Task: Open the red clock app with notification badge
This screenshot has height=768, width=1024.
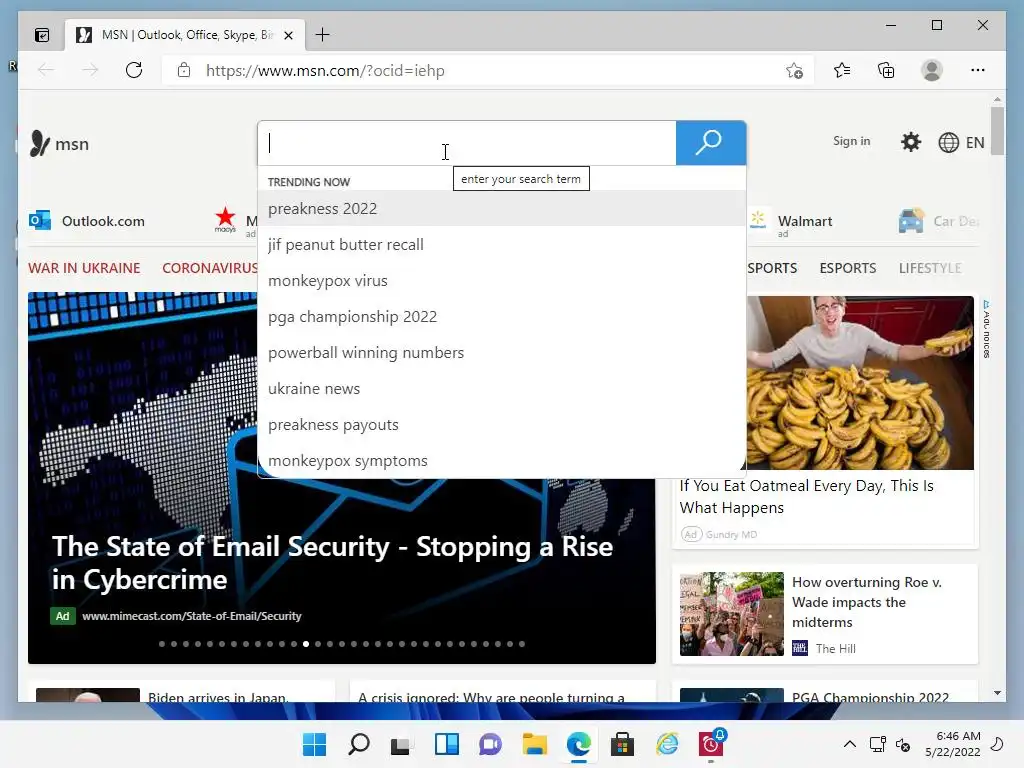Action: point(711,743)
